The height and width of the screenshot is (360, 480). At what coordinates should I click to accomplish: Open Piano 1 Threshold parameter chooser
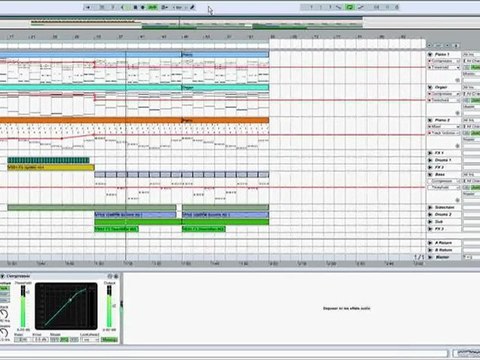click(444, 67)
